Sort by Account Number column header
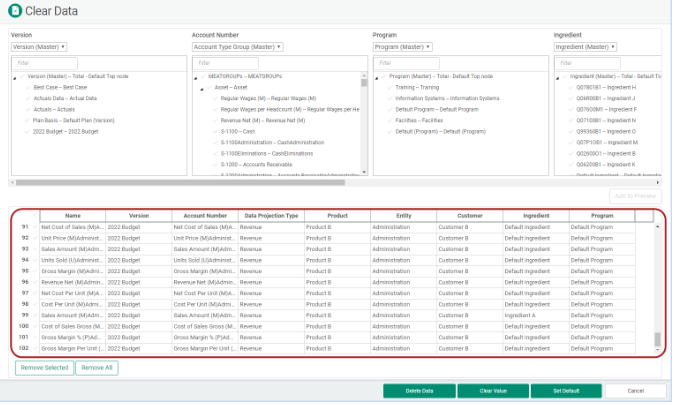 [x=205, y=216]
